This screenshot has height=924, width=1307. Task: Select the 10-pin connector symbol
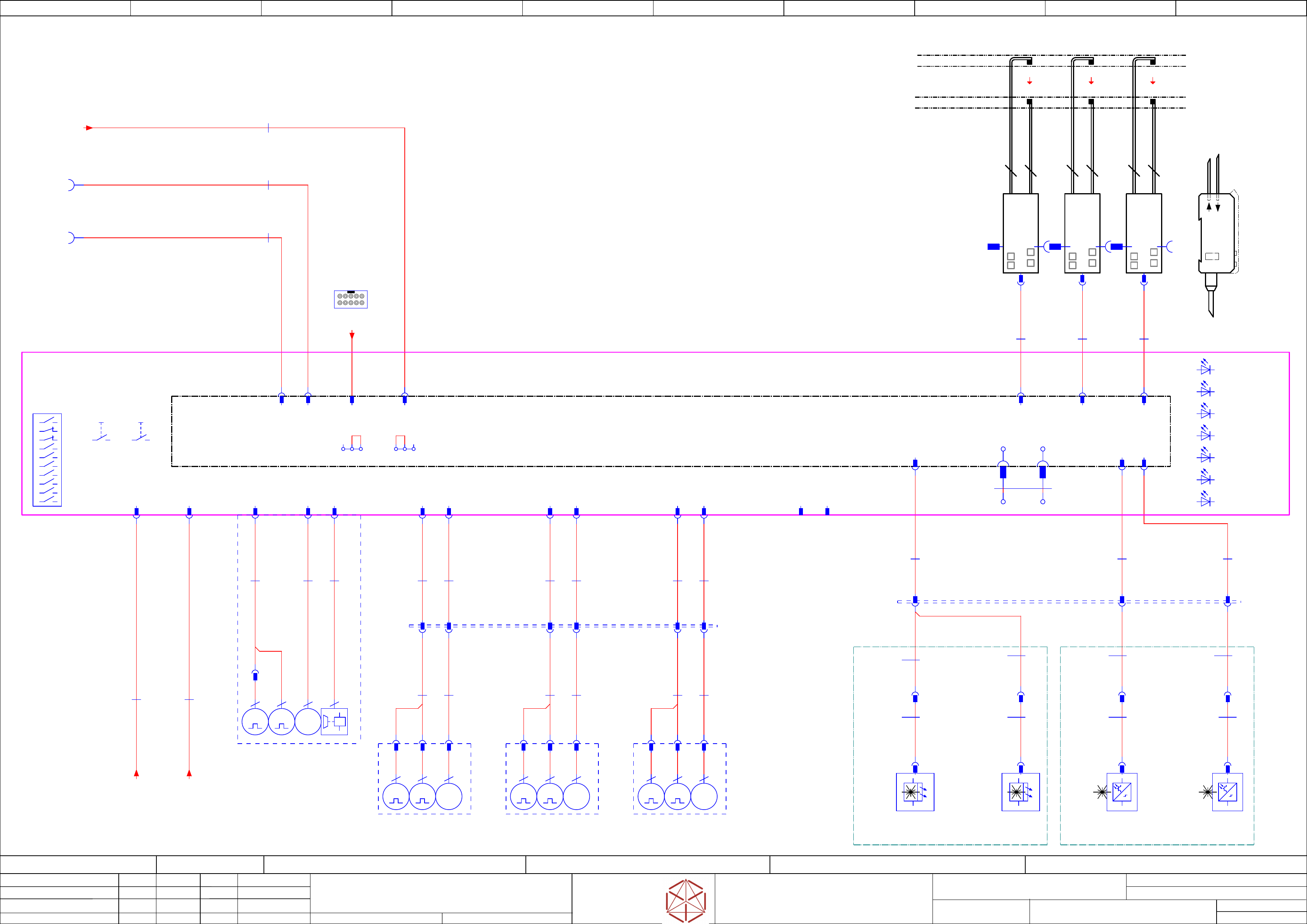click(x=351, y=299)
